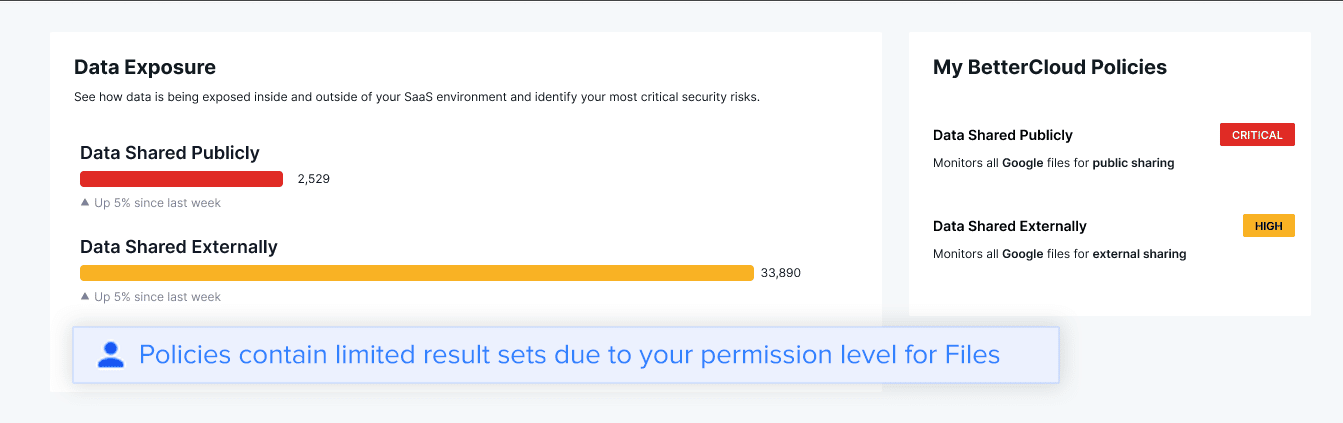Click the user icon in the permission banner
1343x423 pixels.
pyautogui.click(x=111, y=354)
